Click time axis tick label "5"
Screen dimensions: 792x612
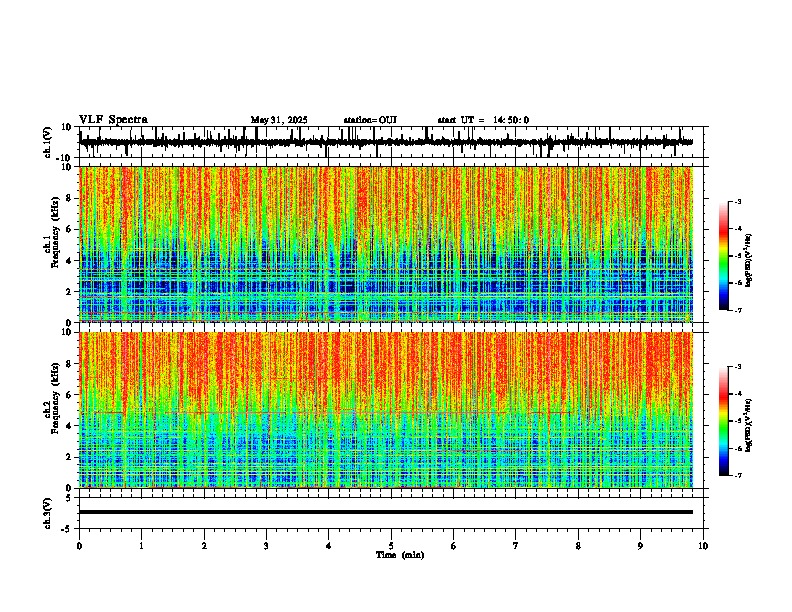(x=391, y=546)
